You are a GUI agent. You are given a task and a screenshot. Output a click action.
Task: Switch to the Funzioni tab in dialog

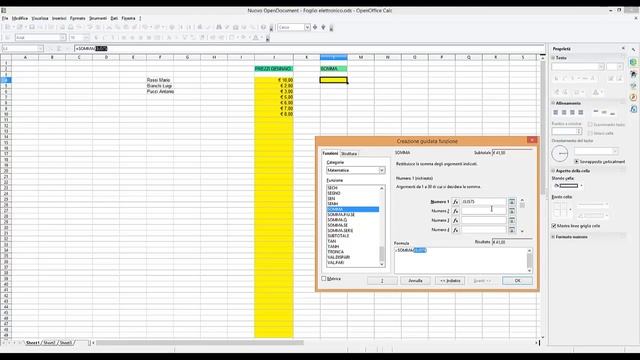330,153
